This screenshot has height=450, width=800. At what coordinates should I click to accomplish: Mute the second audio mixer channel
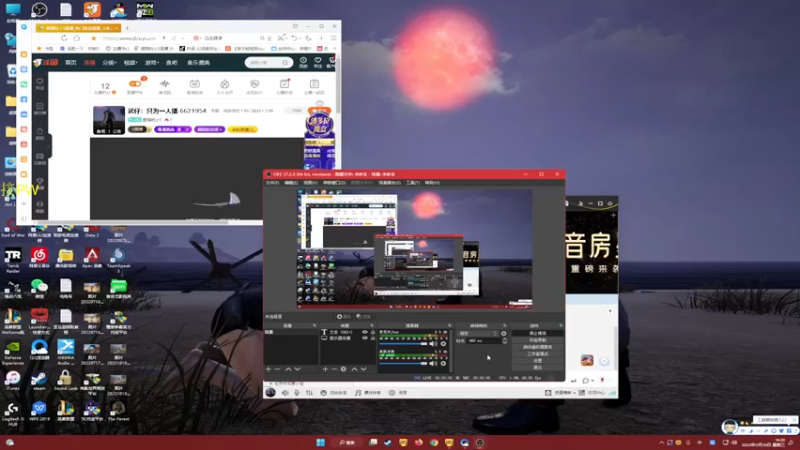[x=433, y=363]
